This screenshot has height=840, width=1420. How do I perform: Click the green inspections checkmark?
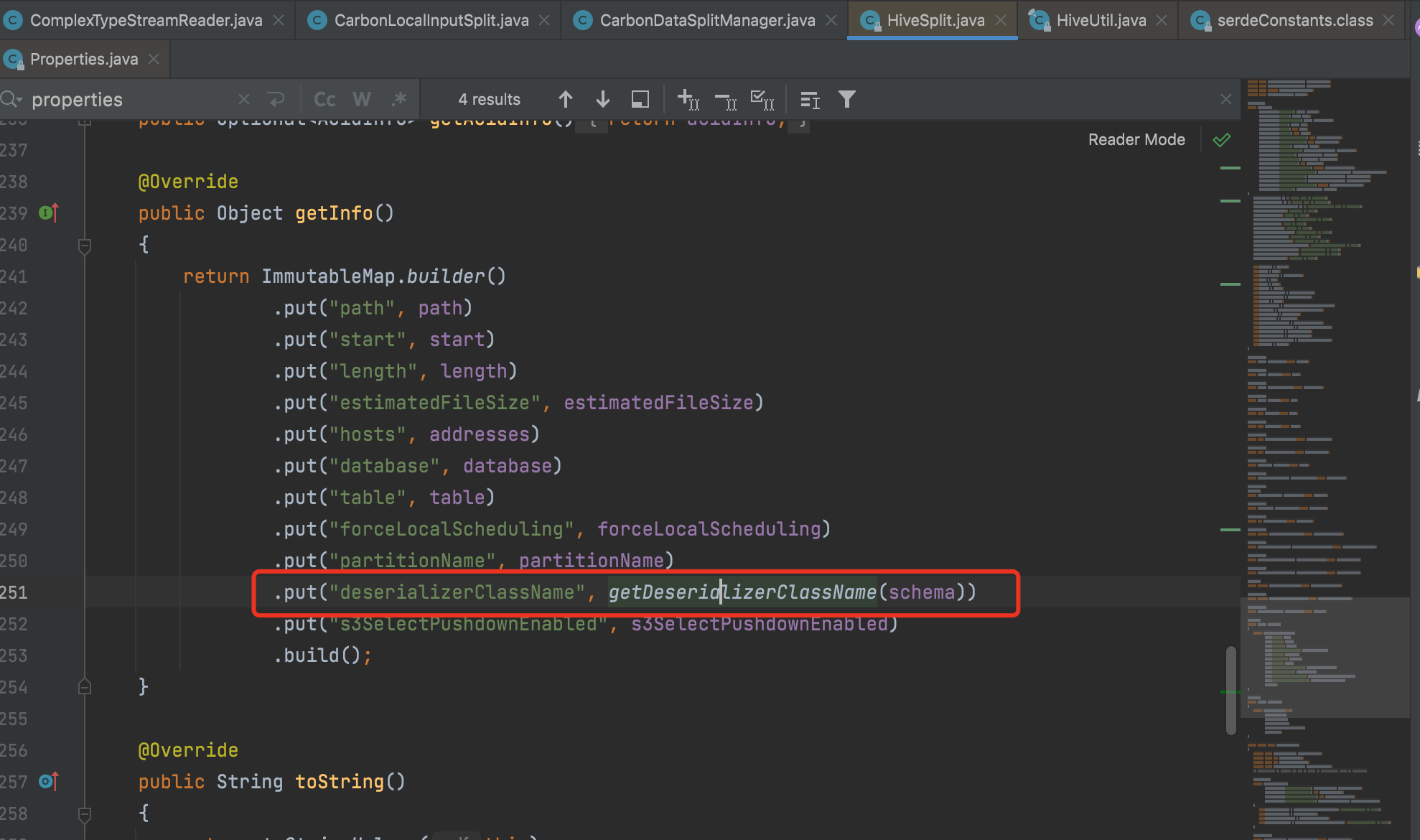[1222, 139]
